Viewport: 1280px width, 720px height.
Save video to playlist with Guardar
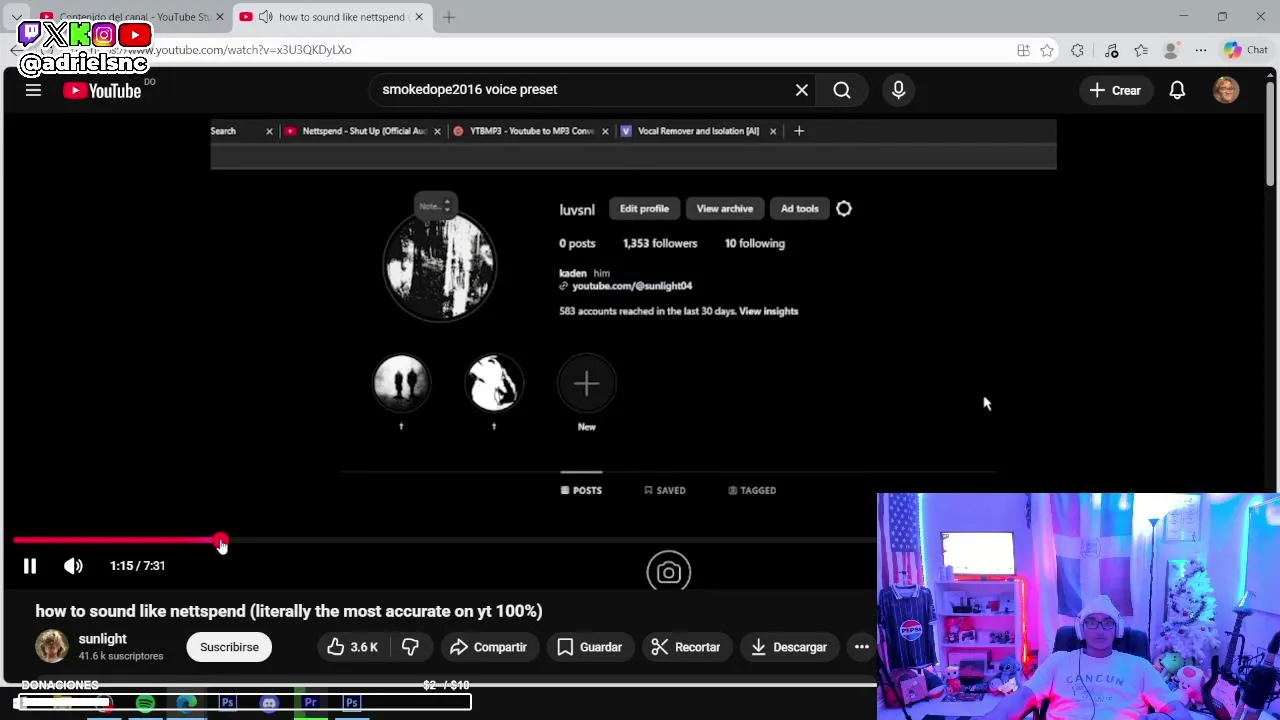(x=590, y=647)
